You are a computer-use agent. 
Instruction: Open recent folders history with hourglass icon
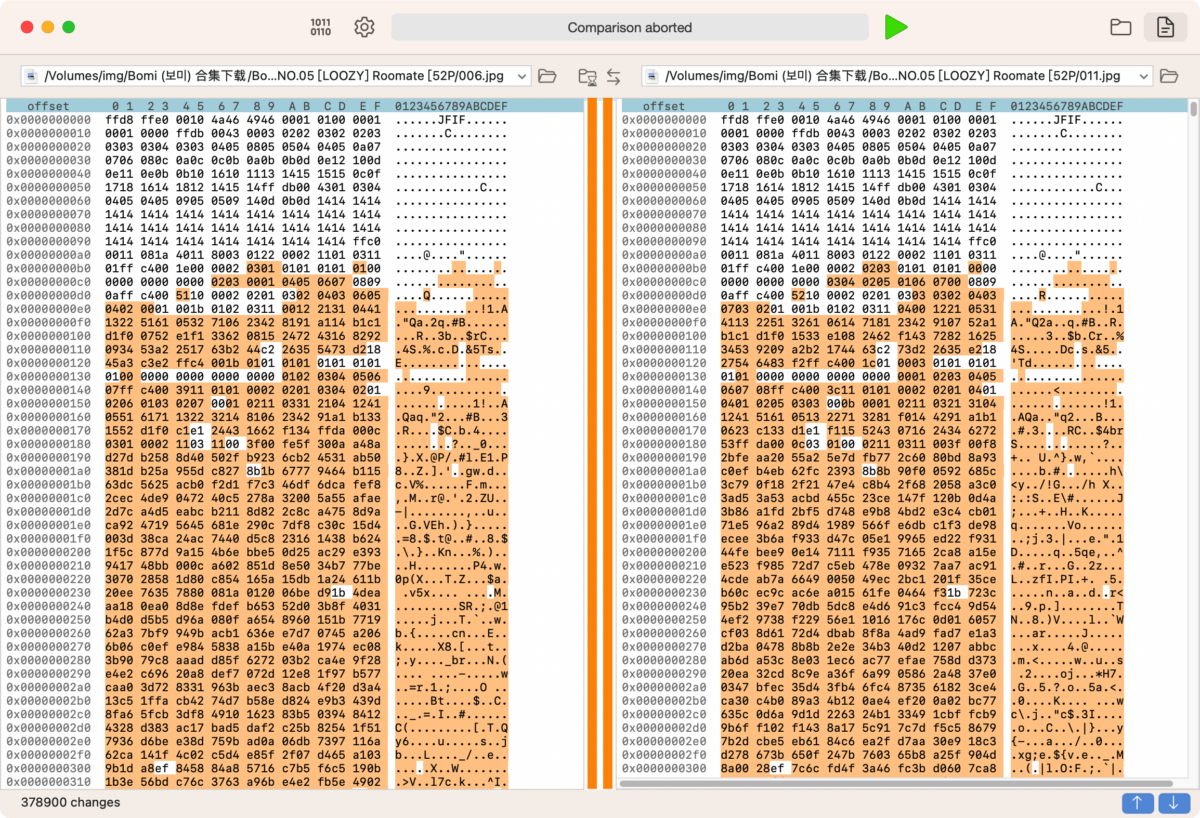coord(588,76)
